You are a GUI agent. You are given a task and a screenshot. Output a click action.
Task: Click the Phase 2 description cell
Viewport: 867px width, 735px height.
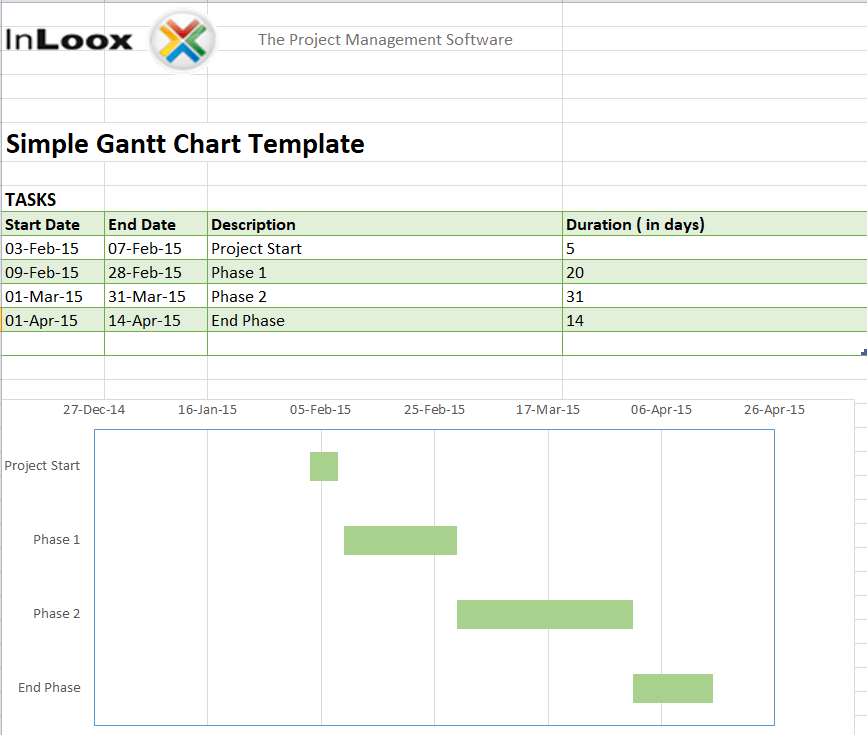tap(239, 296)
